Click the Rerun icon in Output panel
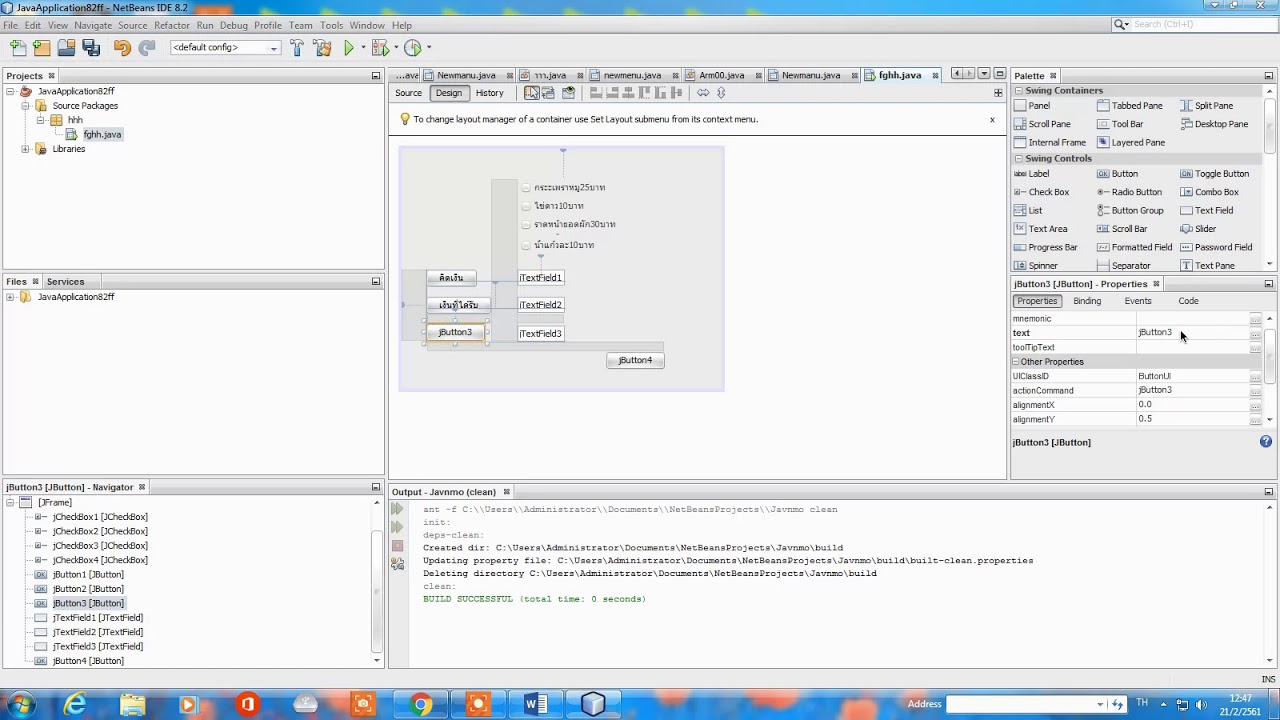The height and width of the screenshot is (720, 1280). 397,509
